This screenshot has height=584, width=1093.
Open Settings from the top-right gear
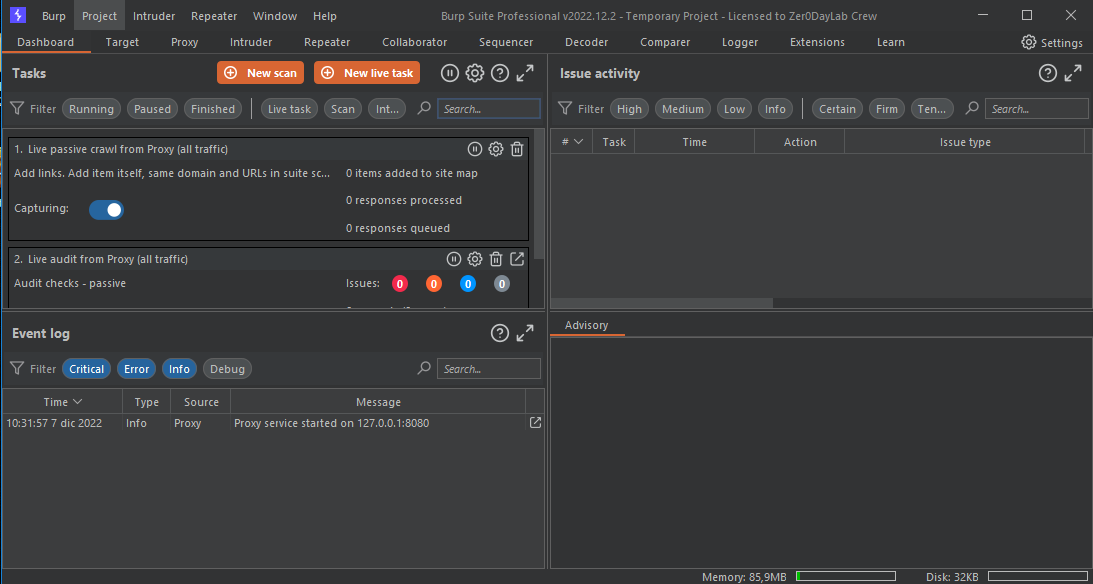pyautogui.click(x=1052, y=43)
